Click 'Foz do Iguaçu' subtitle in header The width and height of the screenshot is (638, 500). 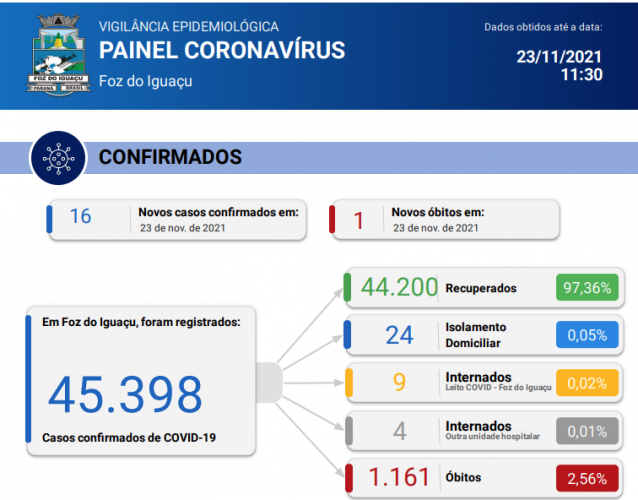(146, 81)
